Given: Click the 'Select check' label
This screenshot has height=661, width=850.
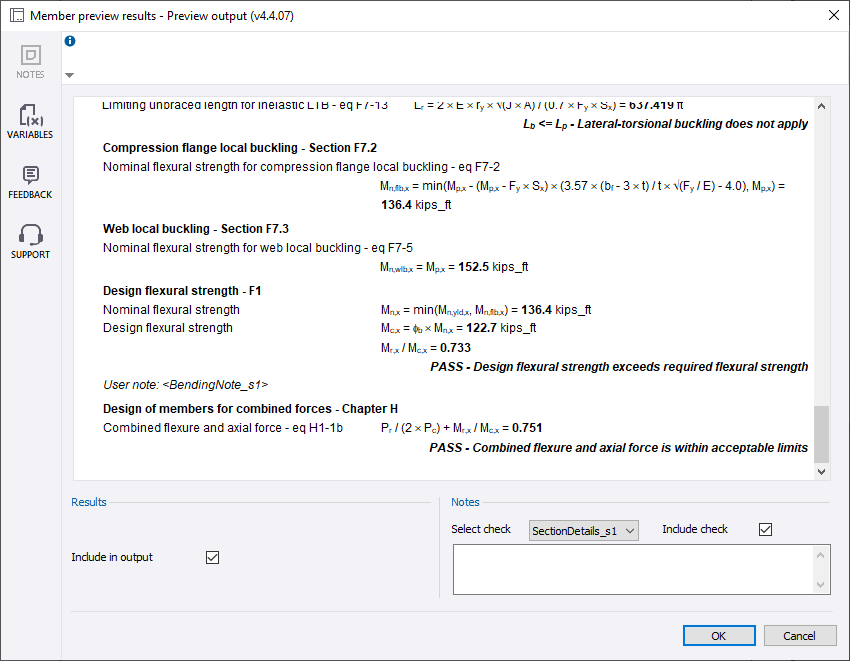Looking at the screenshot, I should (x=481, y=529).
